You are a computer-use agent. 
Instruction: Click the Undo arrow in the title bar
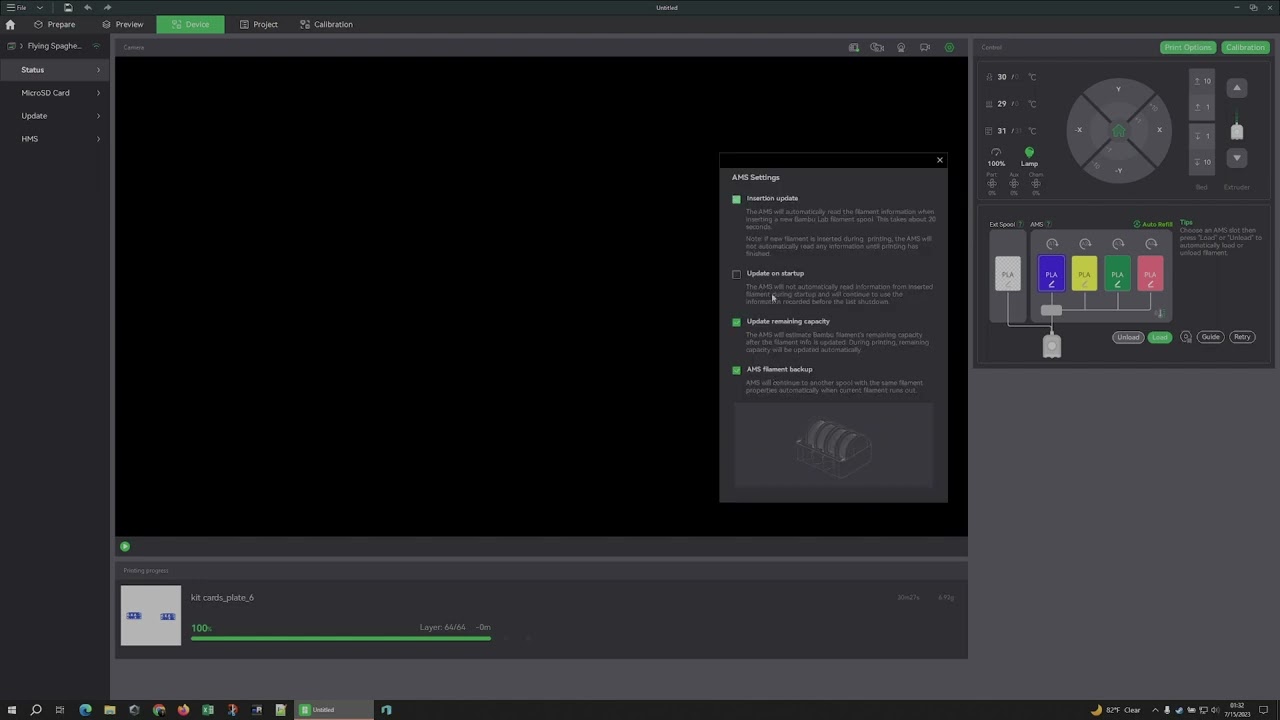coord(88,7)
